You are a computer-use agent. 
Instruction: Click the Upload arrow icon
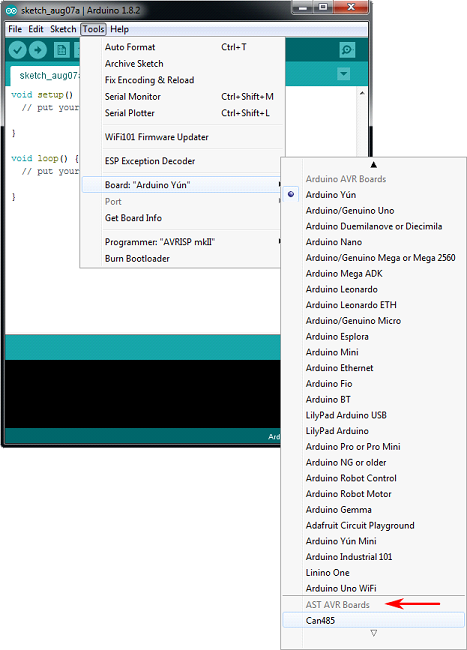click(x=38, y=50)
